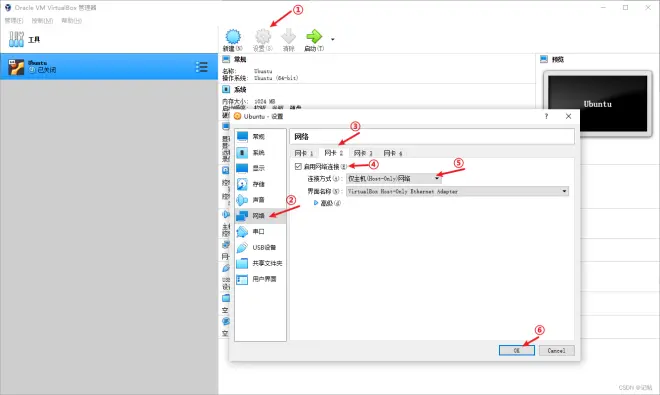The width and height of the screenshot is (660, 395).
Task: Open the interface name (界面名称) adapter dropdown
Action: (x=457, y=191)
